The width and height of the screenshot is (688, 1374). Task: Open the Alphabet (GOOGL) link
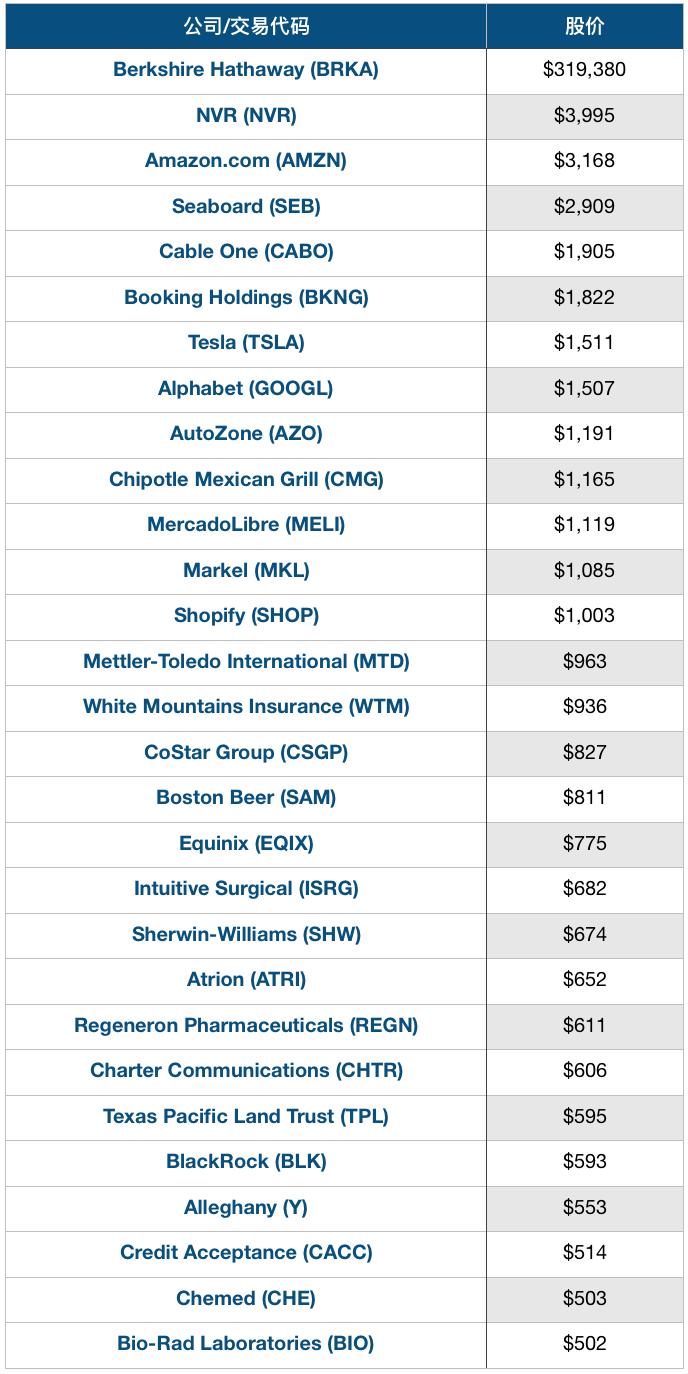[246, 388]
